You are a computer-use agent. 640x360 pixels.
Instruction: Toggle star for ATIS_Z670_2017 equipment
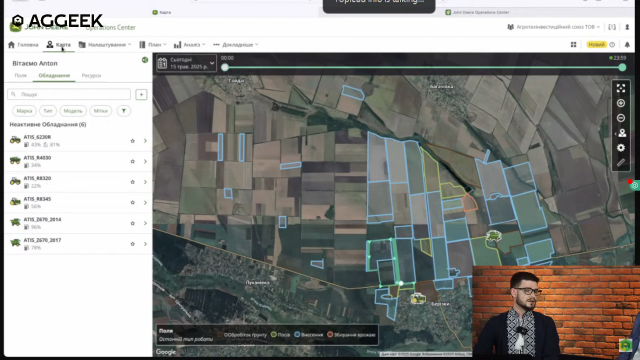132,244
